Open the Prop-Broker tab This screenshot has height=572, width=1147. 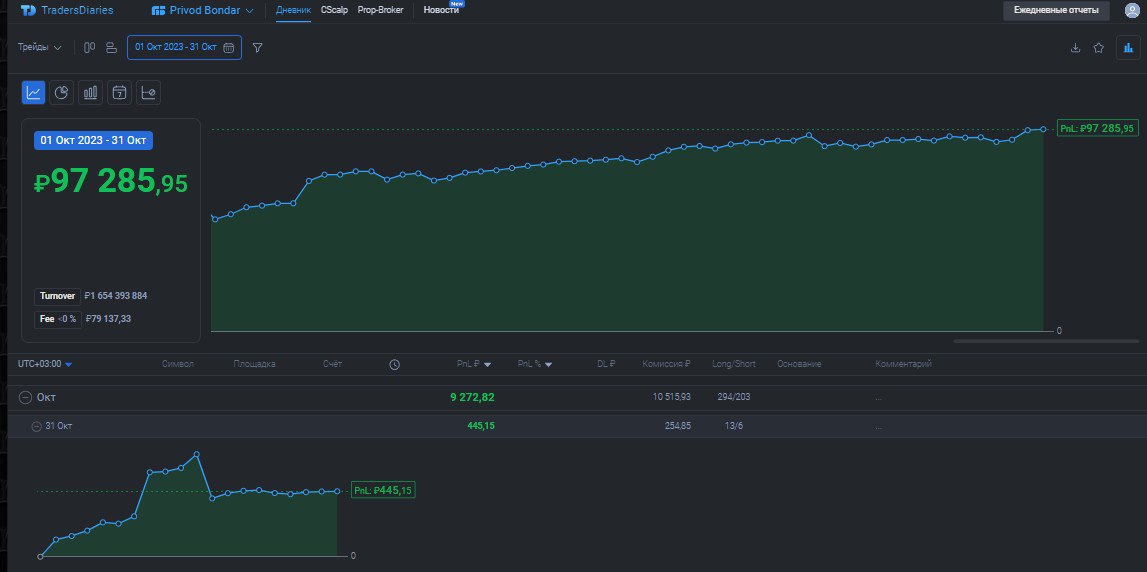tap(380, 10)
